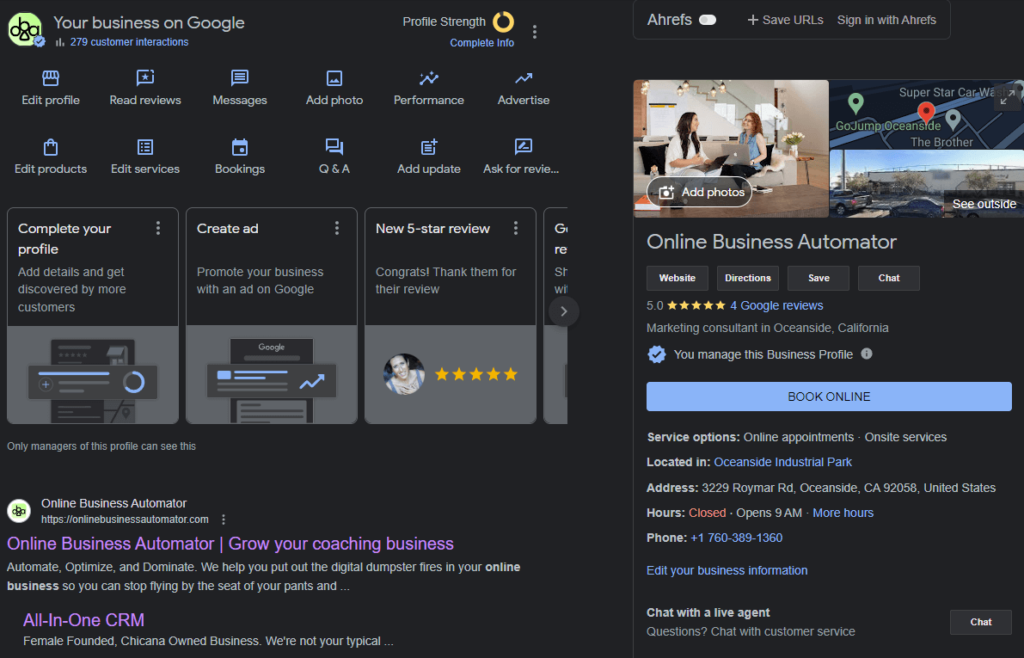Screen dimensions: 1024x658
Task: Open 4 Google reviews link
Action: [776, 306]
